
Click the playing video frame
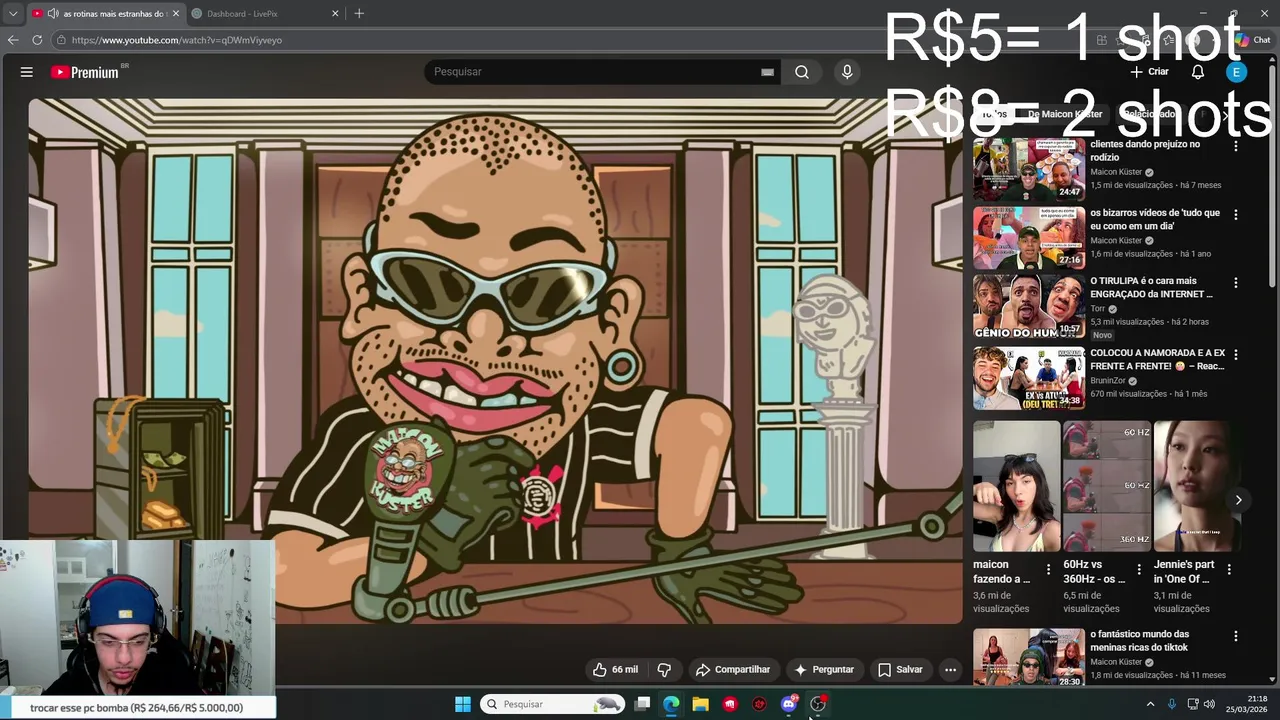point(495,361)
